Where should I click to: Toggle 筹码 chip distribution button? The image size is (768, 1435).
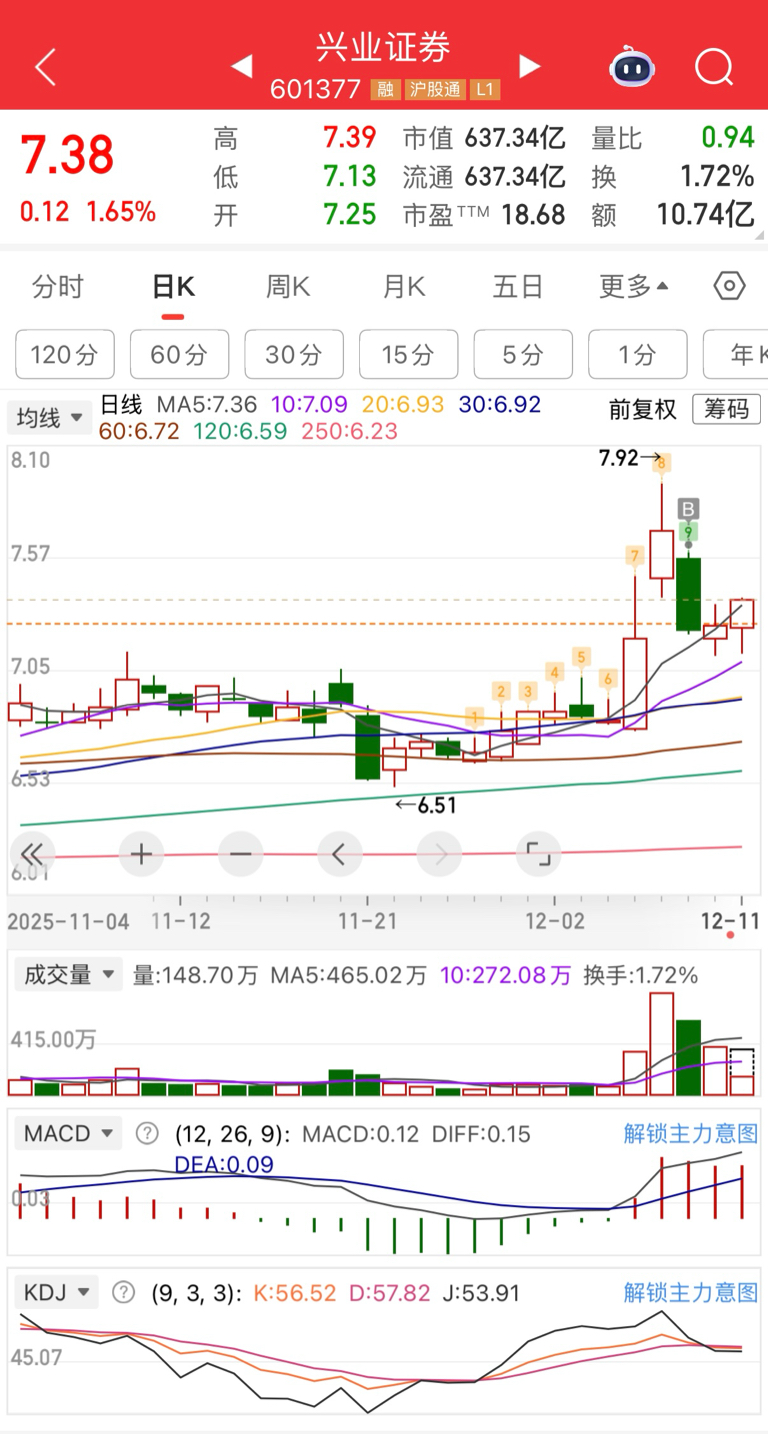(x=726, y=409)
